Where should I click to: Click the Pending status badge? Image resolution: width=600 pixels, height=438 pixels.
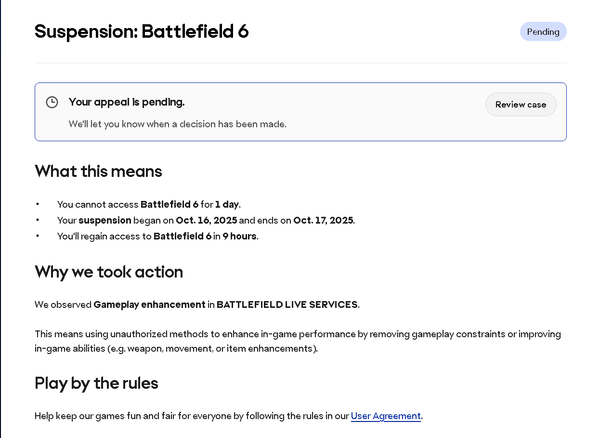[x=543, y=31]
